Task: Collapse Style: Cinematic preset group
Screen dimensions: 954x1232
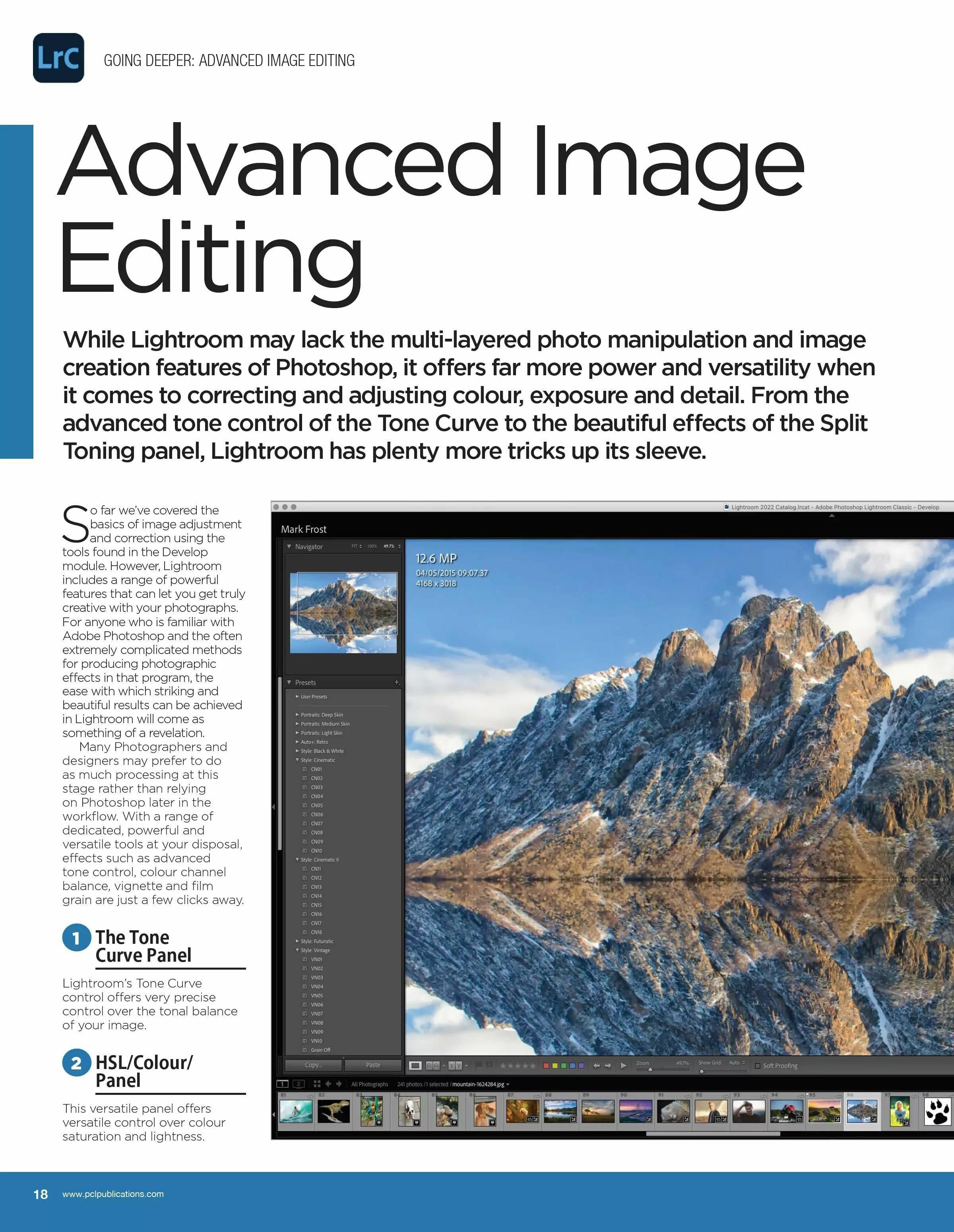Action: pos(297,760)
